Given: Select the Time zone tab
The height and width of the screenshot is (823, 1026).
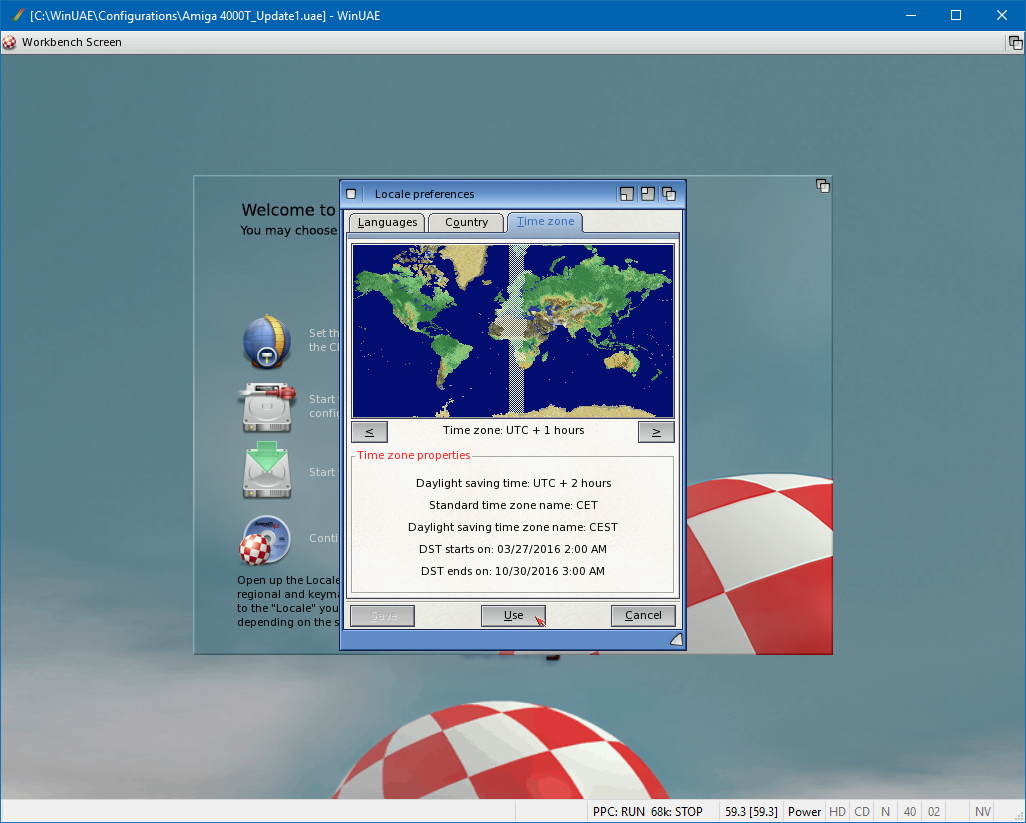Looking at the screenshot, I should point(545,222).
